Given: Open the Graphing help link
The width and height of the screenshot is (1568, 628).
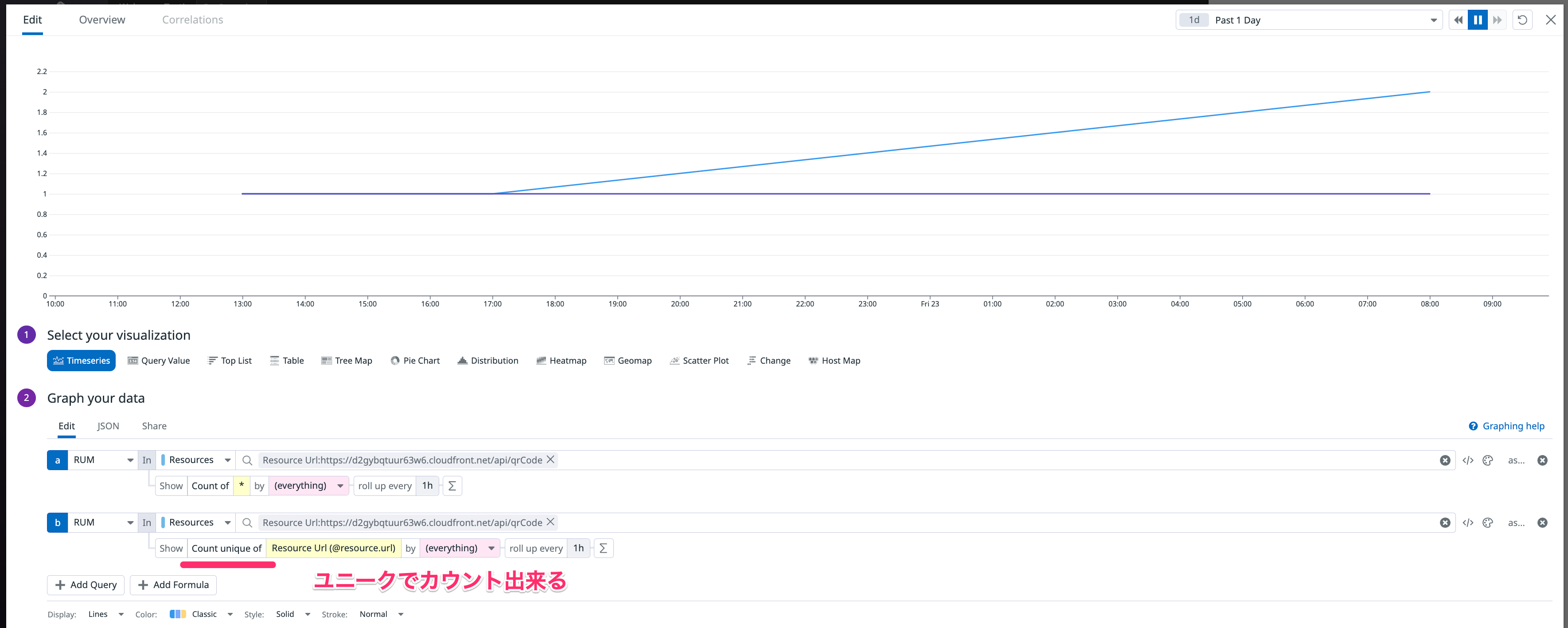Looking at the screenshot, I should pyautogui.click(x=1512, y=426).
